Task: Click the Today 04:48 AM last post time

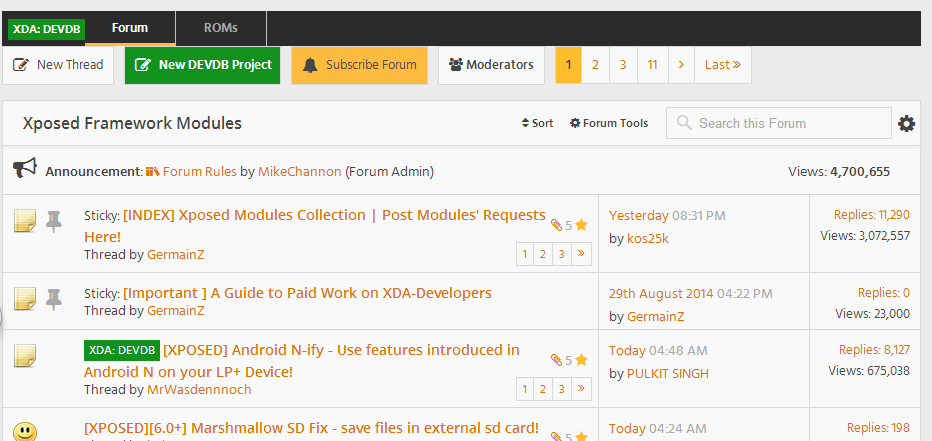Action: (658, 350)
